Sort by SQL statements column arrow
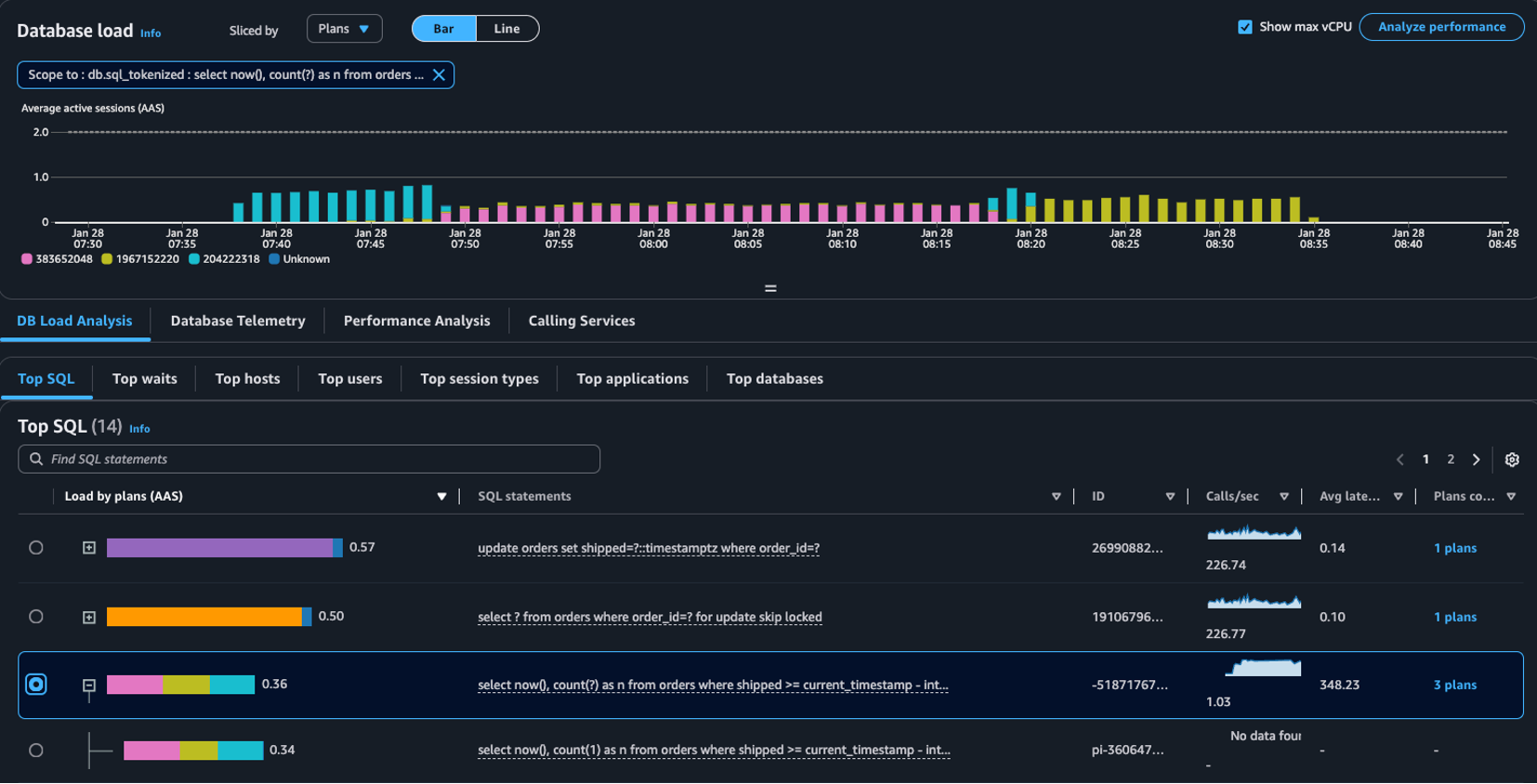The height and width of the screenshot is (784, 1537). 1056,497
